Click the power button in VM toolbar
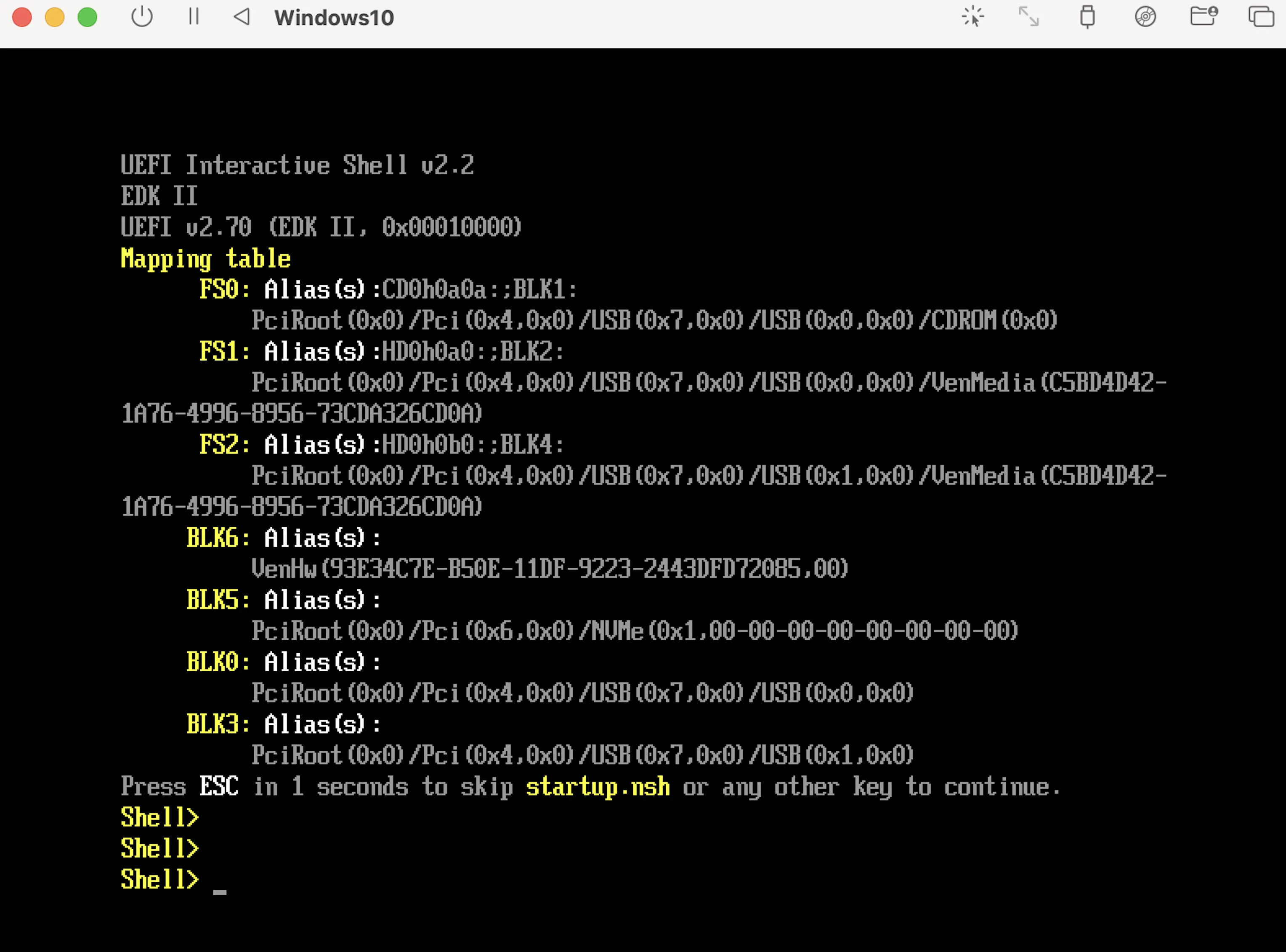Screen dimensions: 1286x952 click(142, 17)
